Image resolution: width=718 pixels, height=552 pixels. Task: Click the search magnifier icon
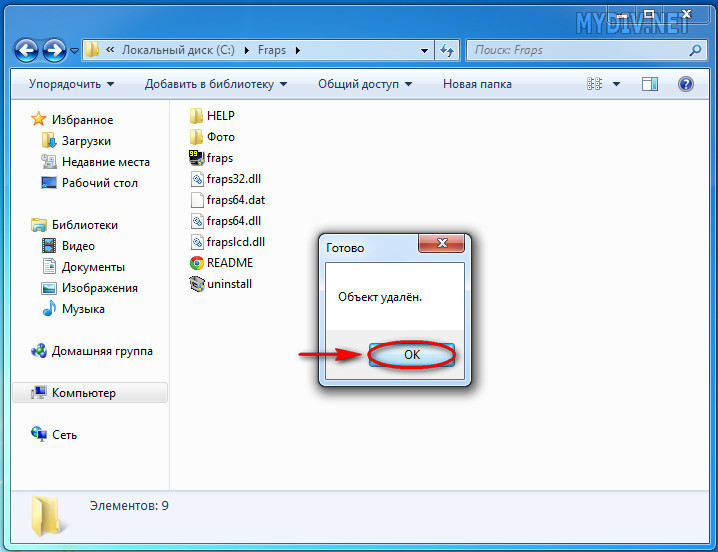point(695,50)
